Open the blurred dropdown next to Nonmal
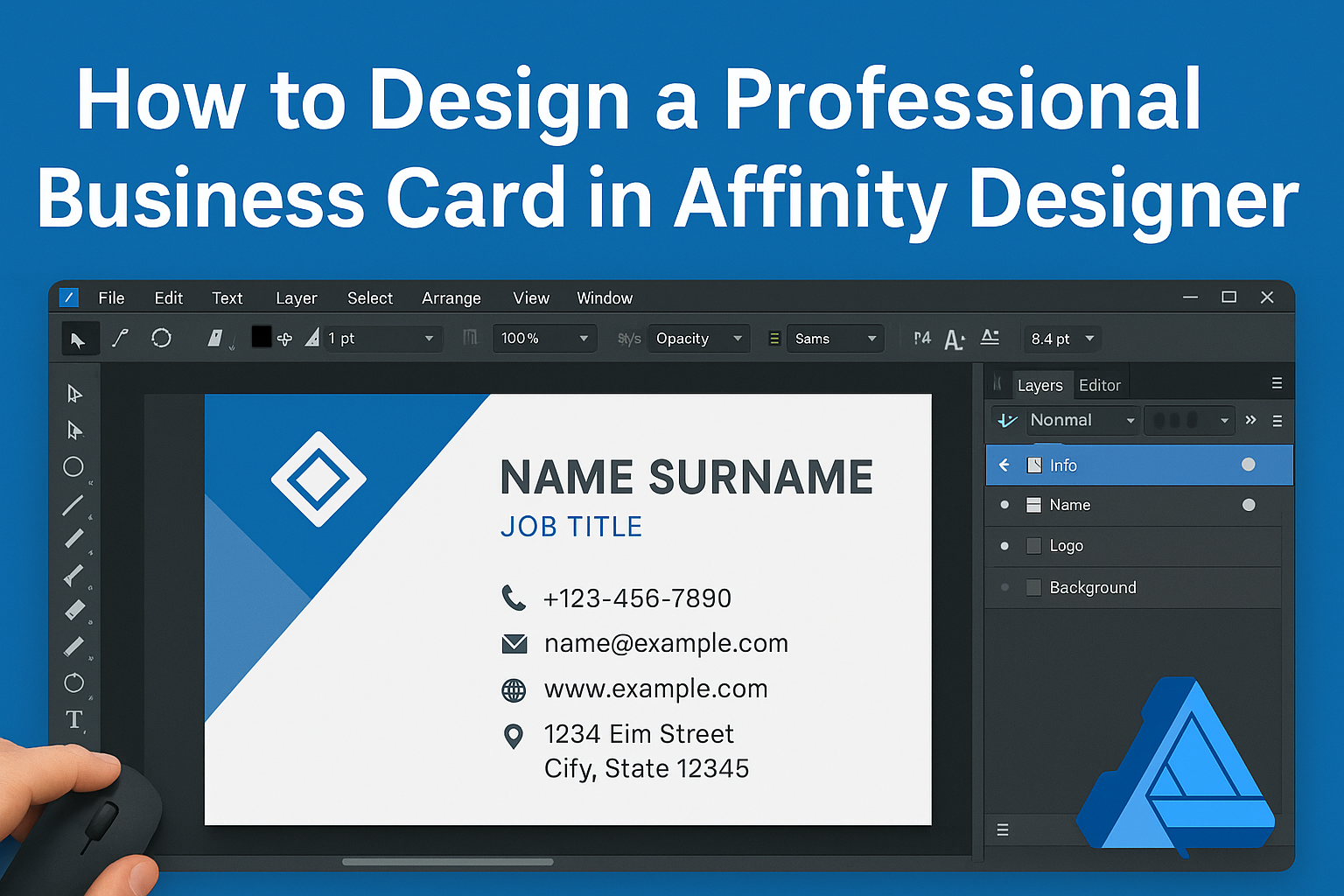The image size is (1344, 896). click(x=1190, y=421)
